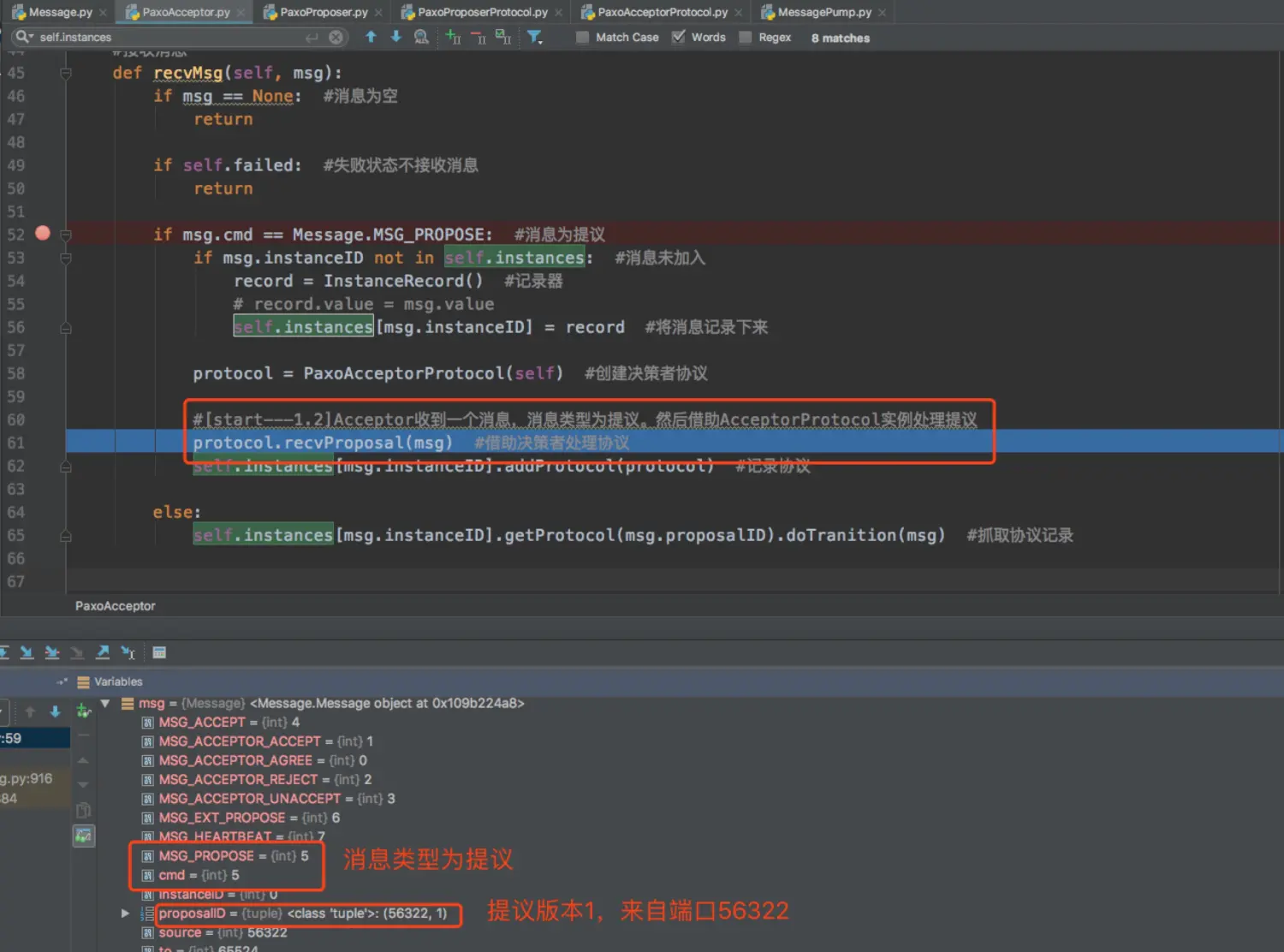Enable the Match Case checkbox

tap(582, 37)
